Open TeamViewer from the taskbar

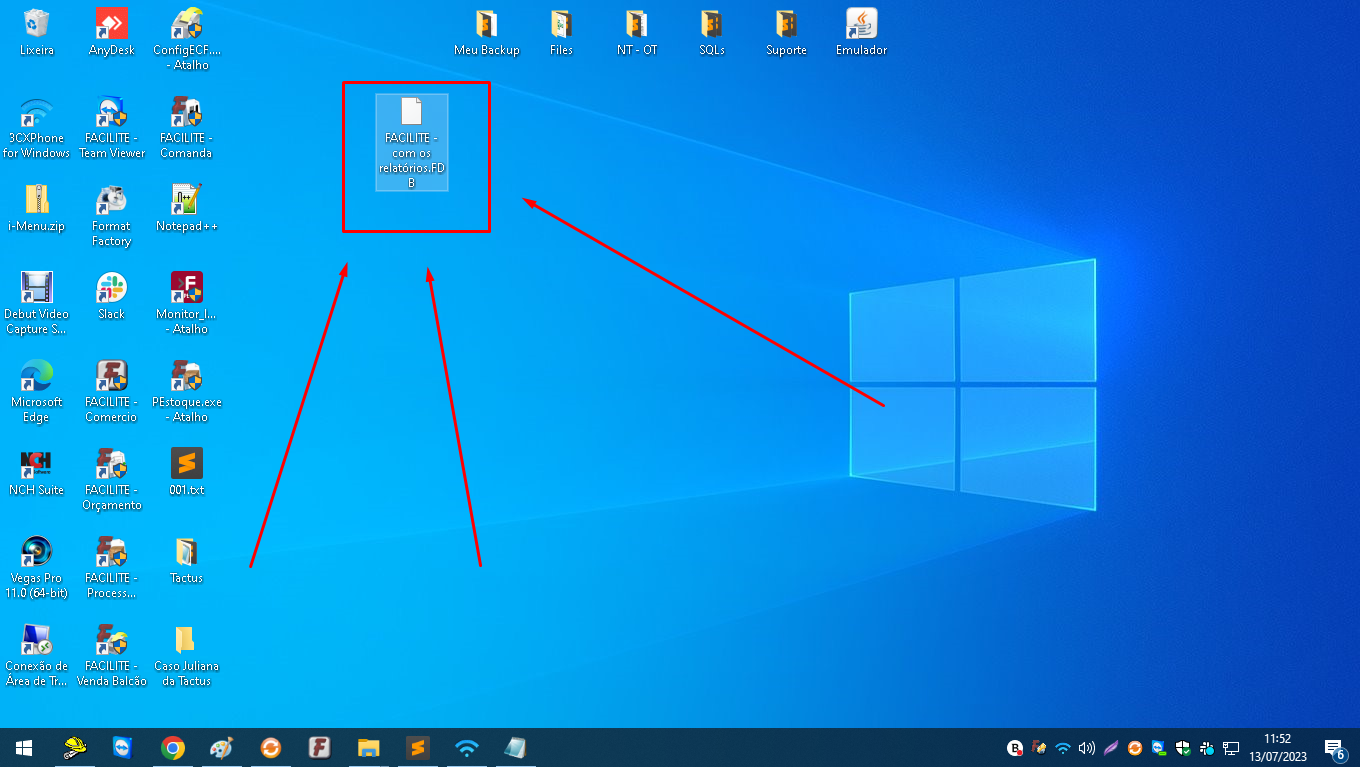(122, 747)
